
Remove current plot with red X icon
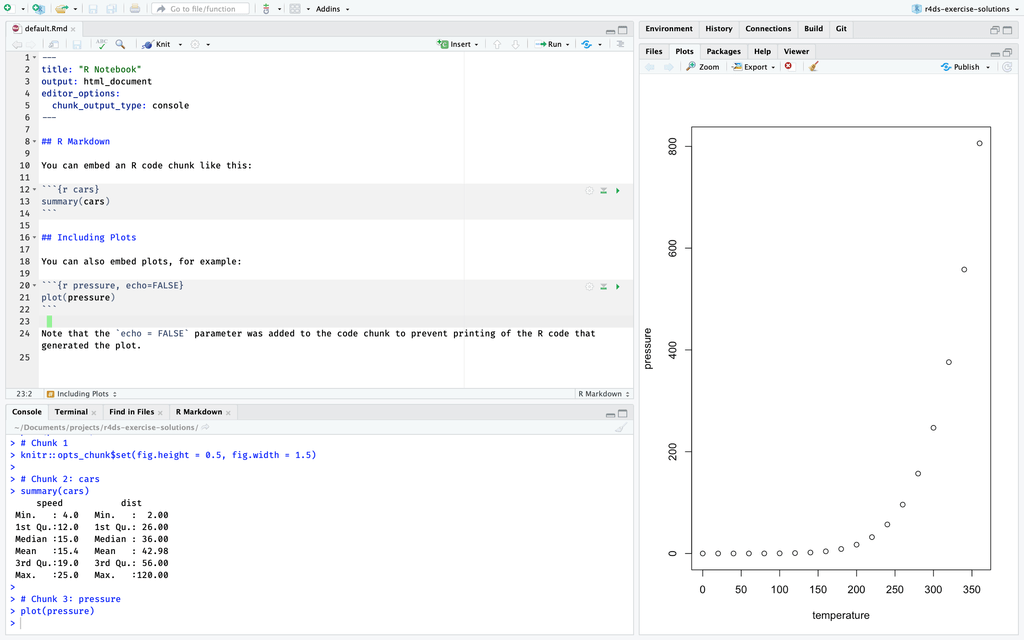788,66
